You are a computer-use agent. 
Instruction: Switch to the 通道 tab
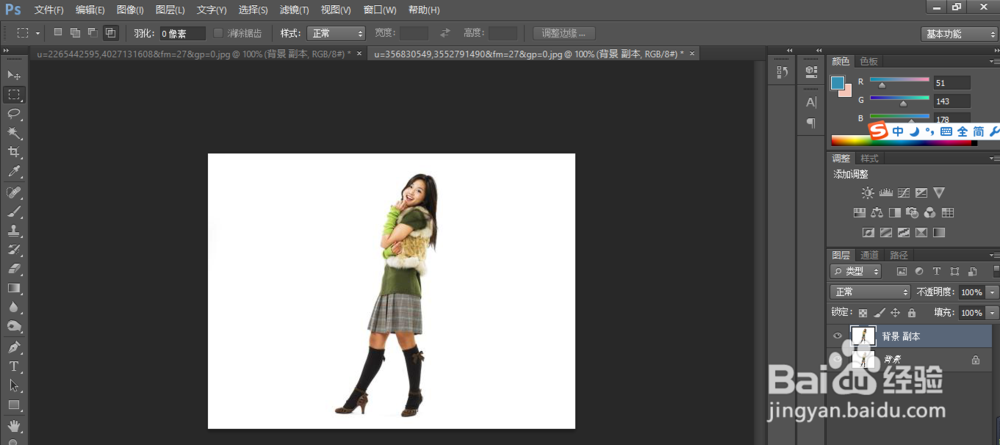click(869, 255)
